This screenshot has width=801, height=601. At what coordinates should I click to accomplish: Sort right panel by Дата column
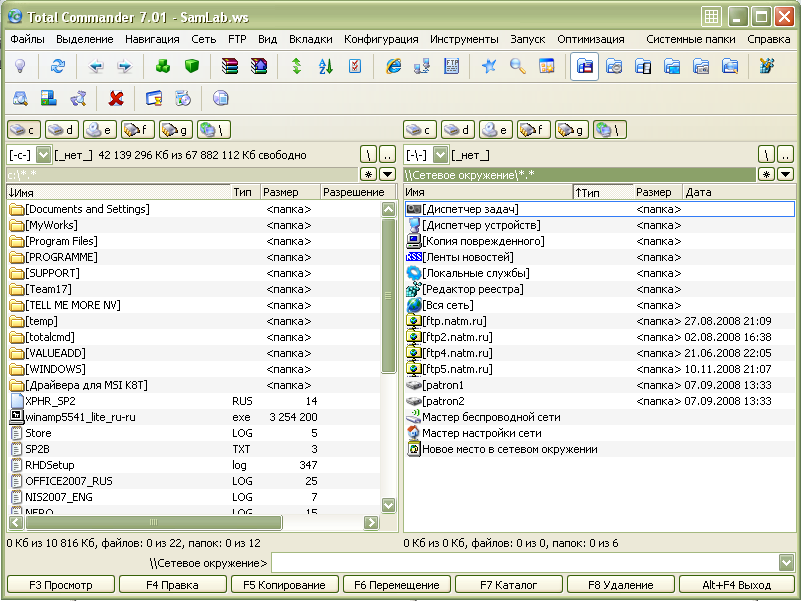(x=739, y=192)
